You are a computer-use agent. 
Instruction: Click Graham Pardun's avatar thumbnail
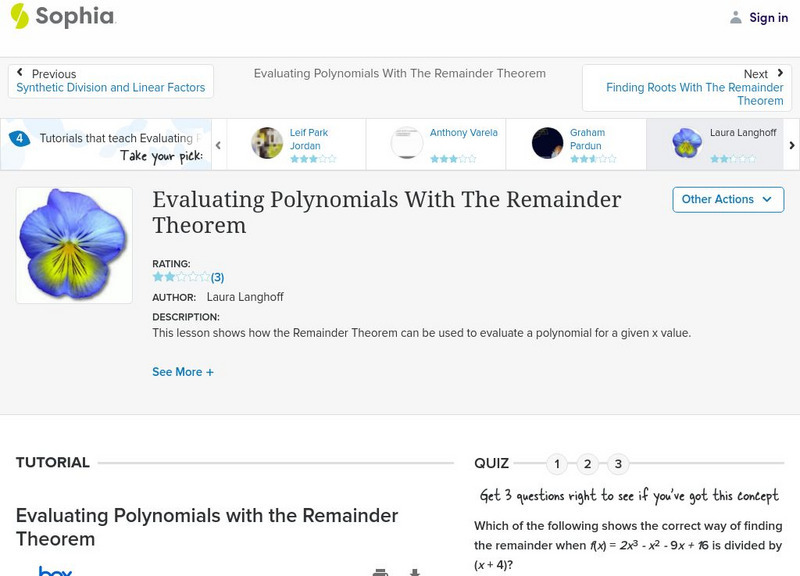coord(548,143)
